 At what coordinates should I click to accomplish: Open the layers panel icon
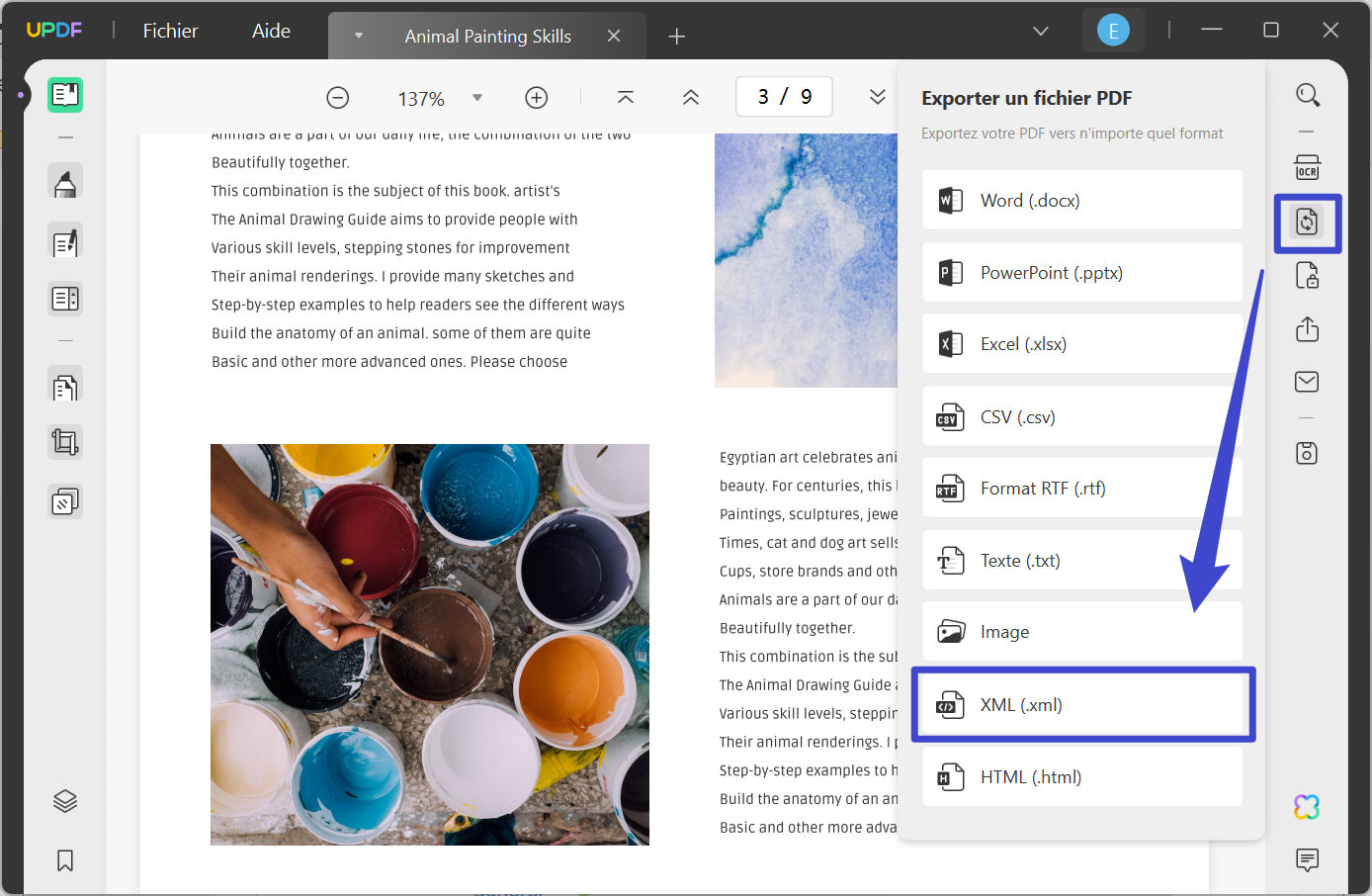tap(65, 801)
